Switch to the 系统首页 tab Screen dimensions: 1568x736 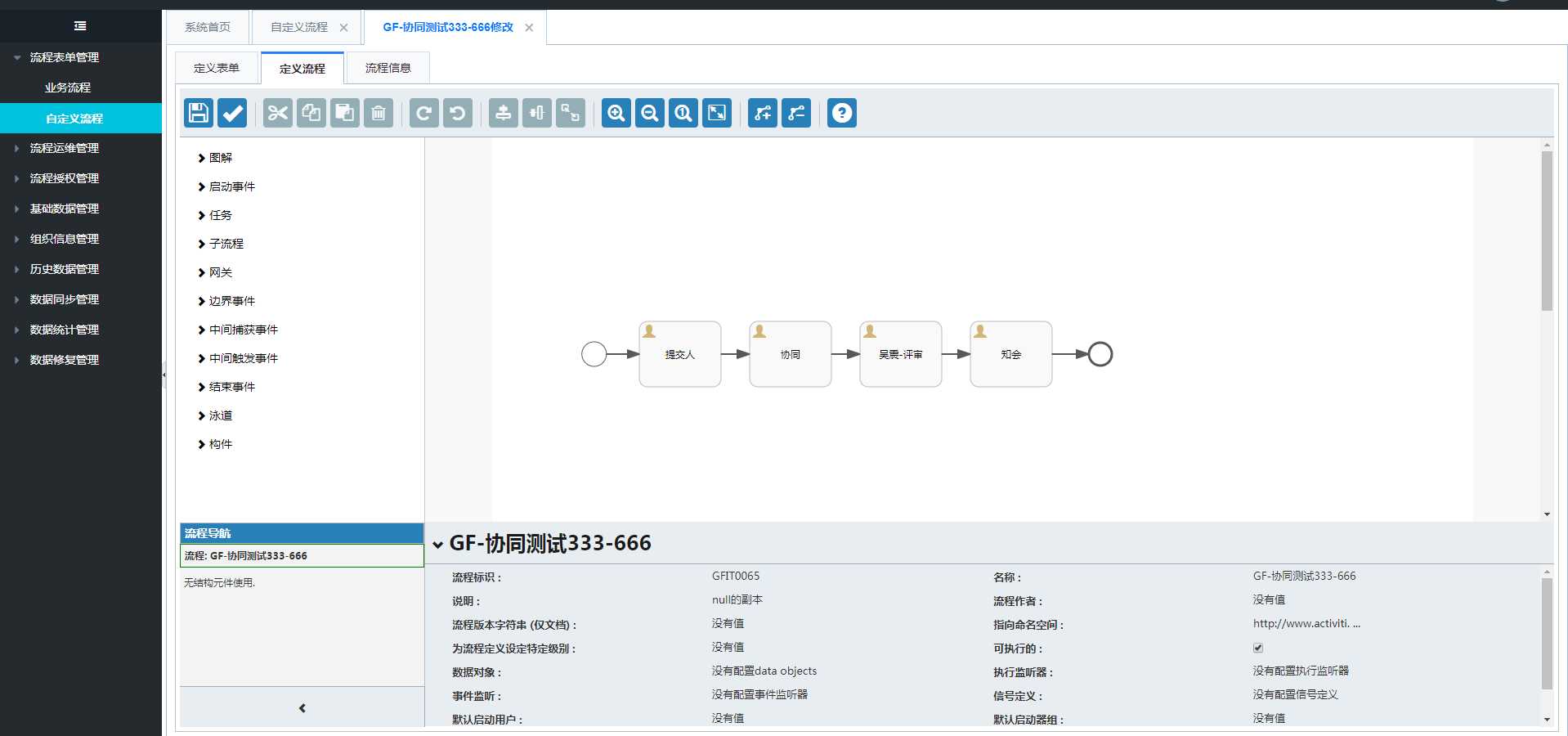click(x=208, y=27)
